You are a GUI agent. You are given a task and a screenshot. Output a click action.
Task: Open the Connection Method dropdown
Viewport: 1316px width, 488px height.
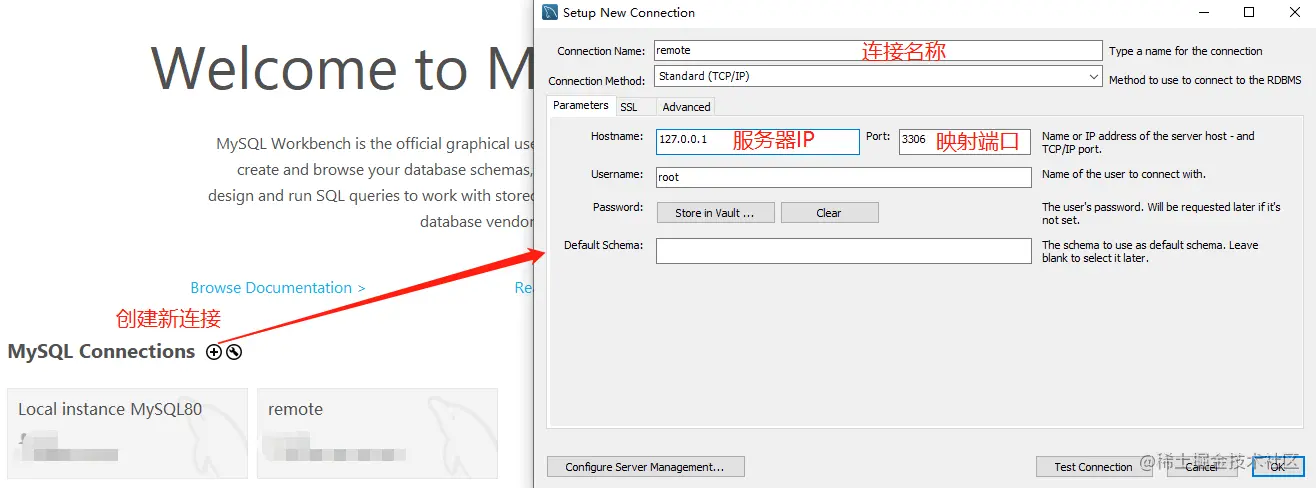[878, 76]
